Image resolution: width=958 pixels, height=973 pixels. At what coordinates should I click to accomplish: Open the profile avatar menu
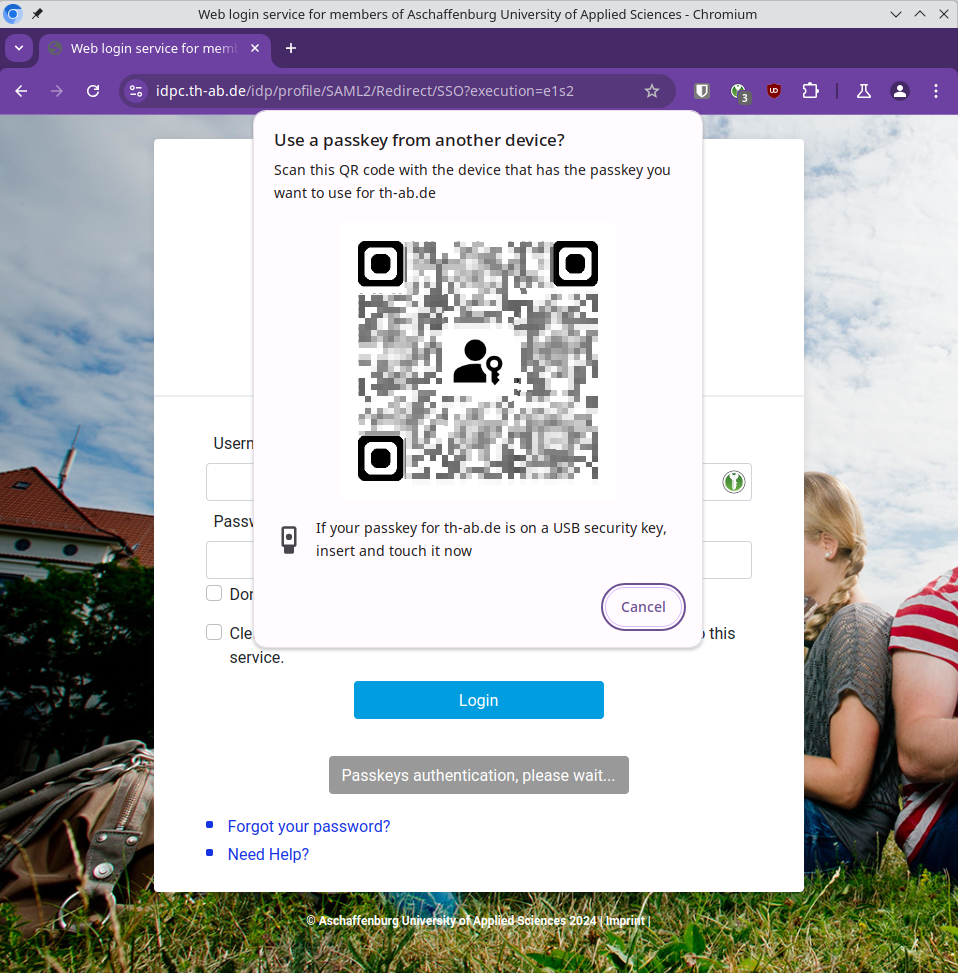[900, 91]
